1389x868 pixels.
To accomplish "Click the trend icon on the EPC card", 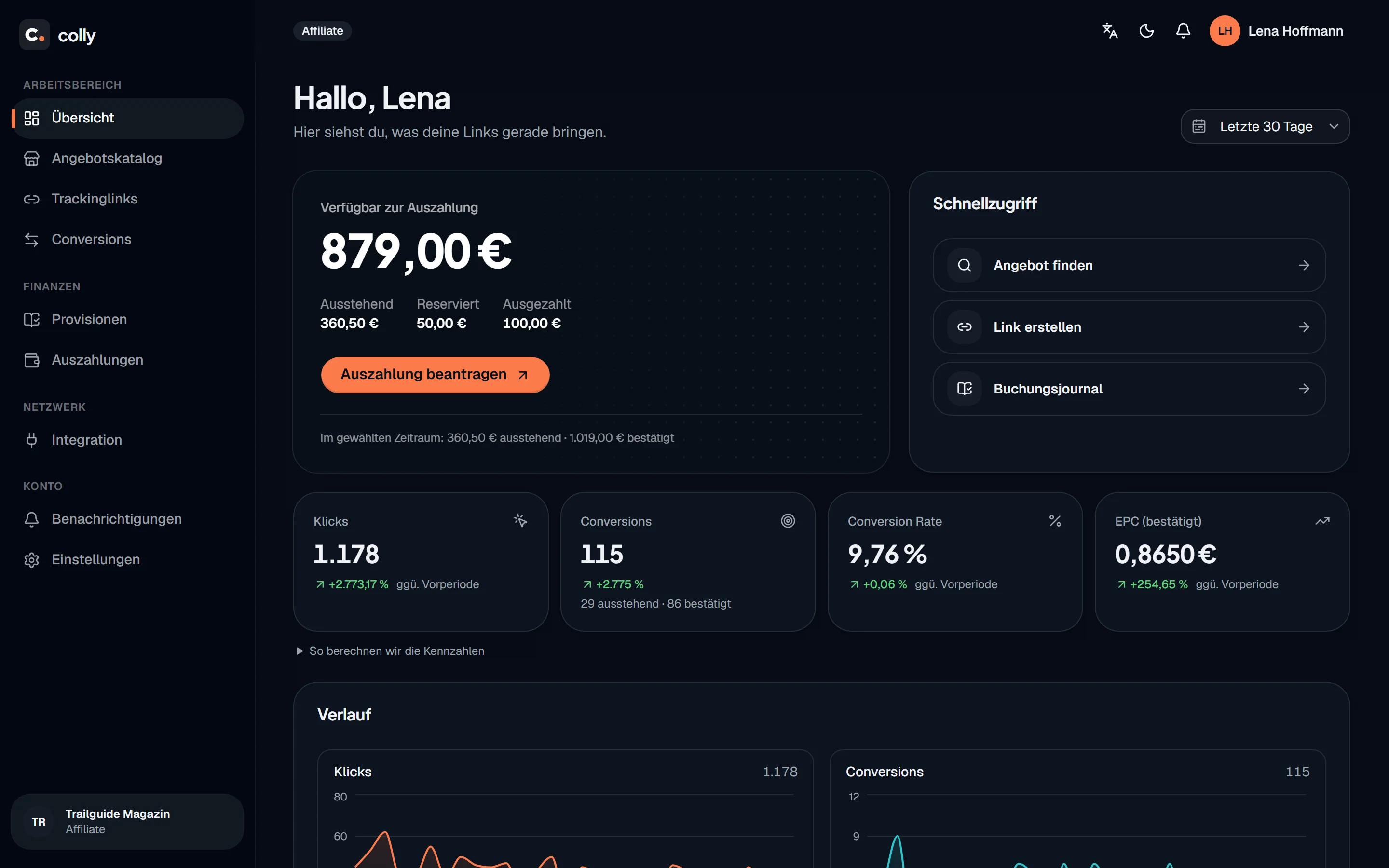I will (1322, 521).
